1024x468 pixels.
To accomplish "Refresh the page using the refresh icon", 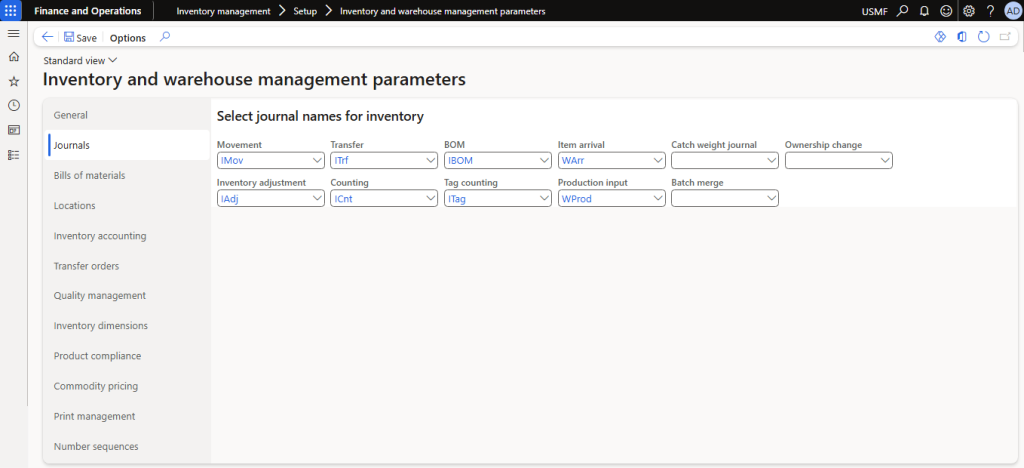I will [984, 37].
